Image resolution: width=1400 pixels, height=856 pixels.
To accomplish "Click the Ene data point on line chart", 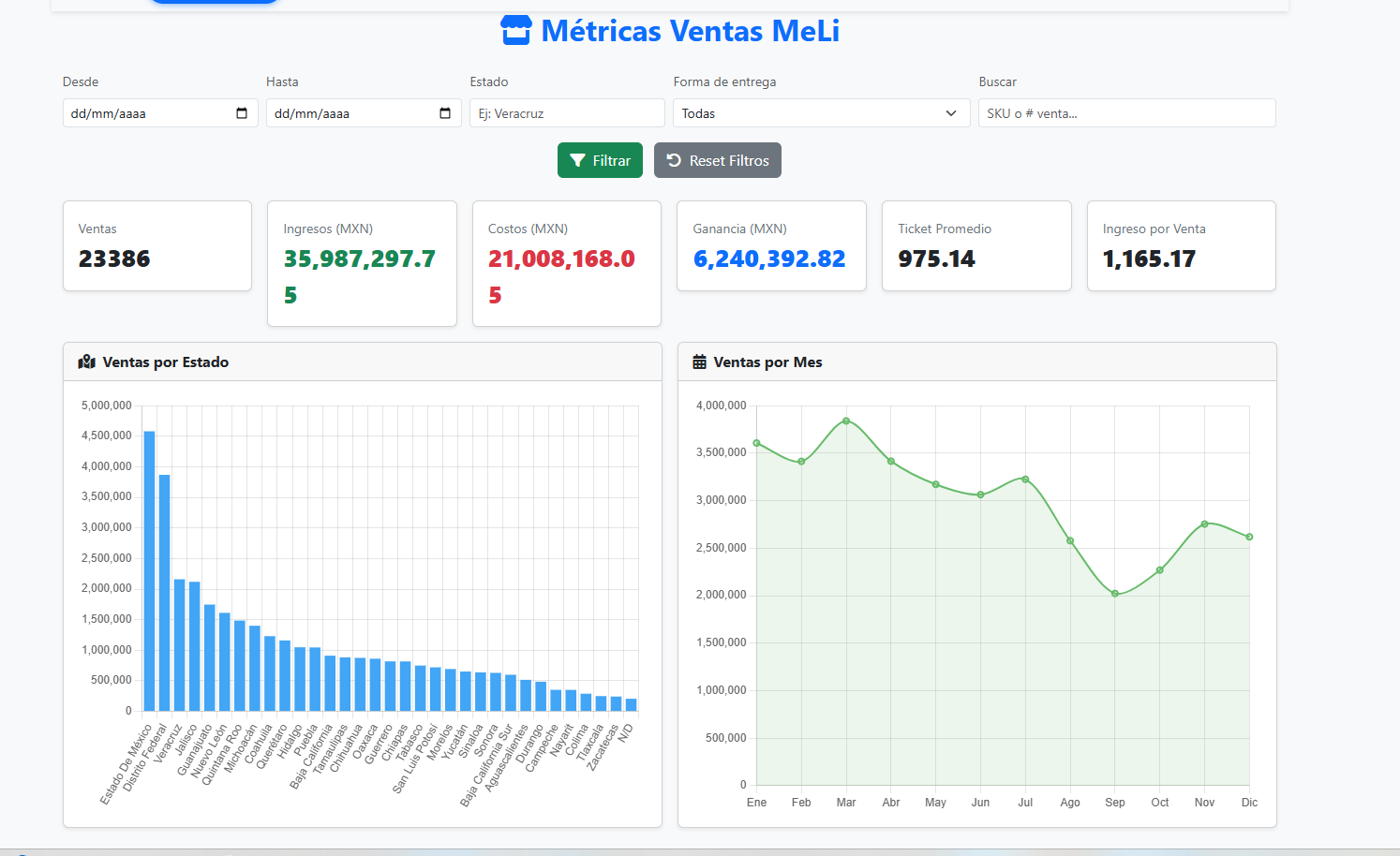I will pos(756,443).
